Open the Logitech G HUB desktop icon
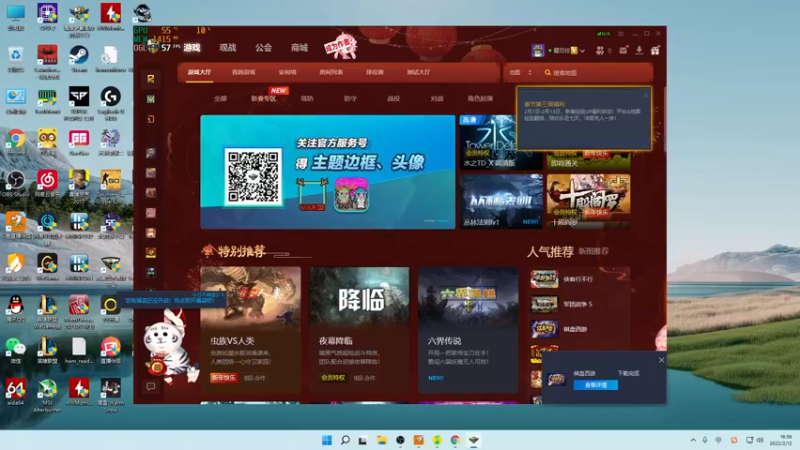 point(110,102)
